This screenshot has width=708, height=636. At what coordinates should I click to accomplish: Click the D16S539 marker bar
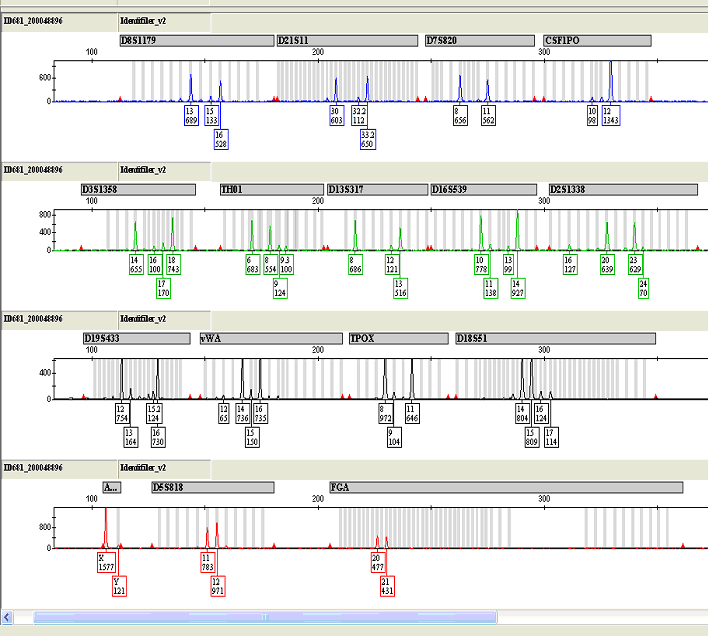pos(486,189)
